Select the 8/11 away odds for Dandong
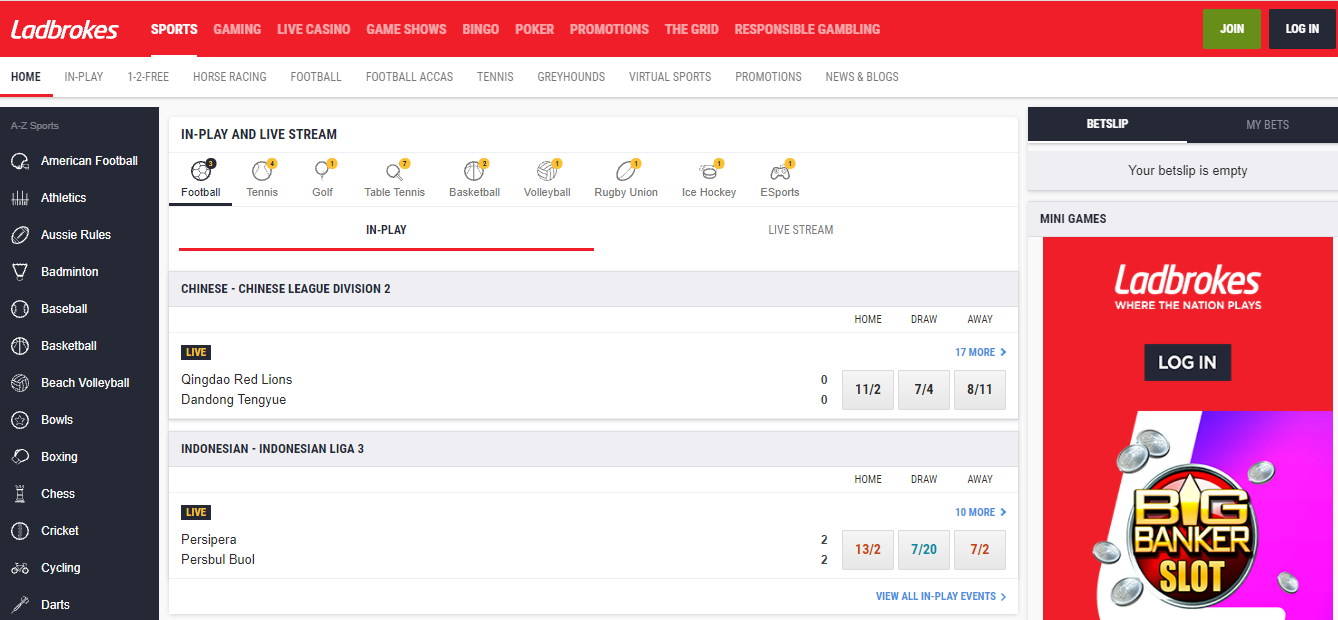 [x=980, y=390]
